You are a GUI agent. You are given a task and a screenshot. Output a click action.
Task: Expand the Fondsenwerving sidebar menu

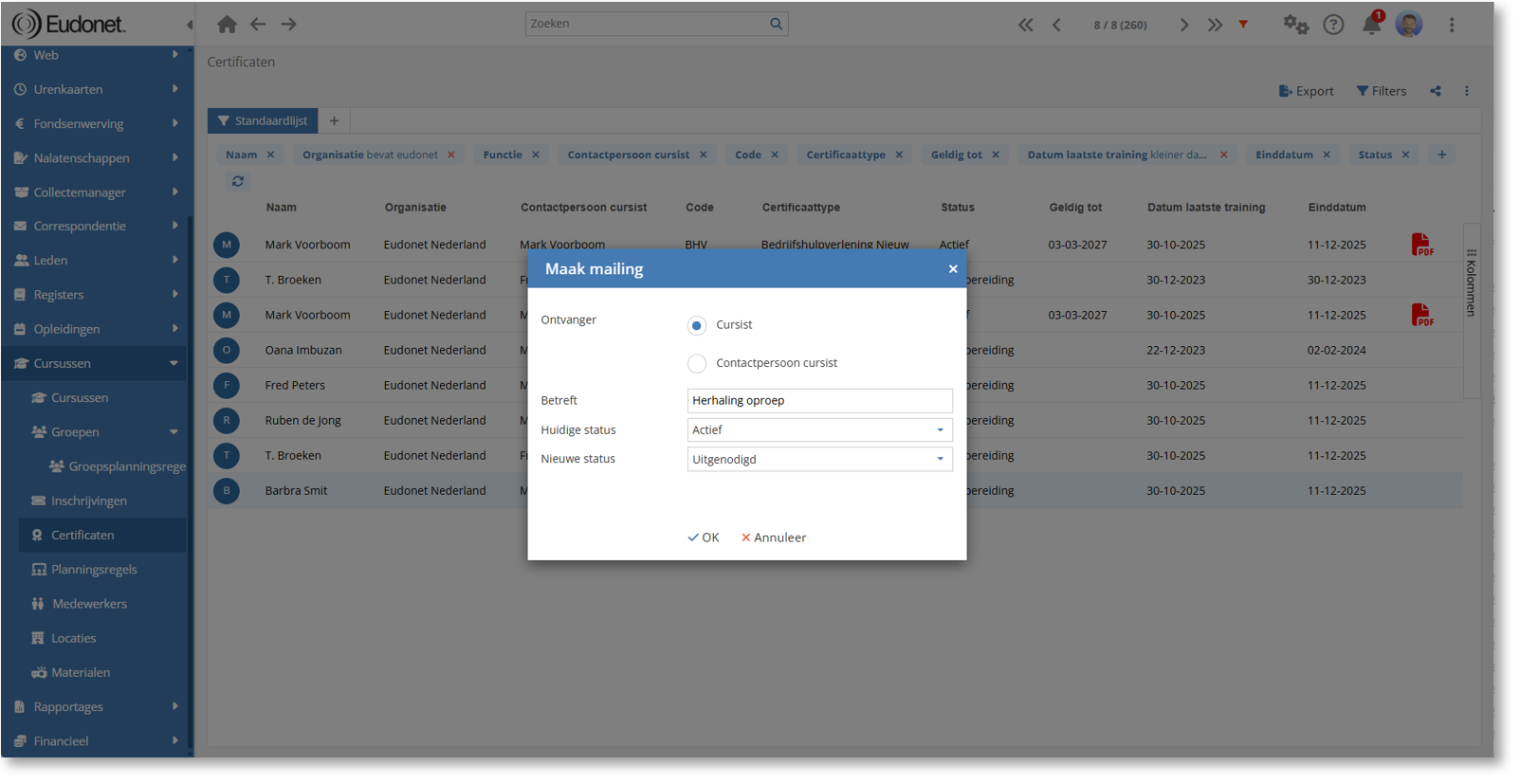point(95,124)
